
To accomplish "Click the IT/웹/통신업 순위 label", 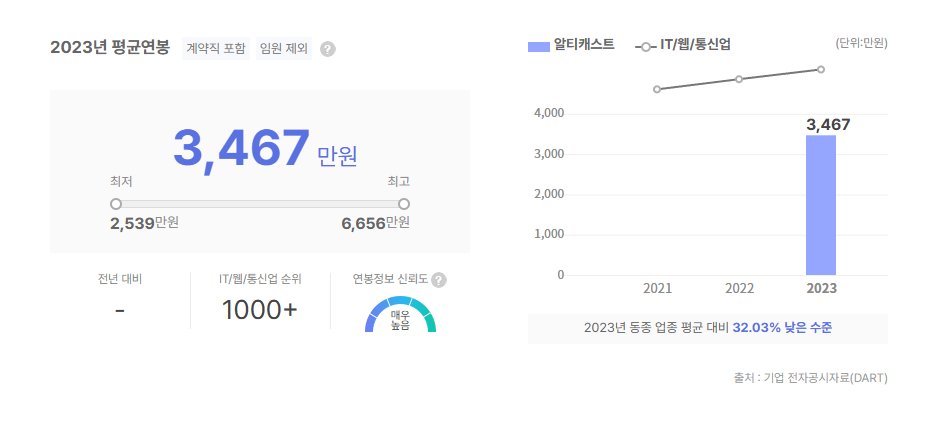I will click(x=260, y=279).
